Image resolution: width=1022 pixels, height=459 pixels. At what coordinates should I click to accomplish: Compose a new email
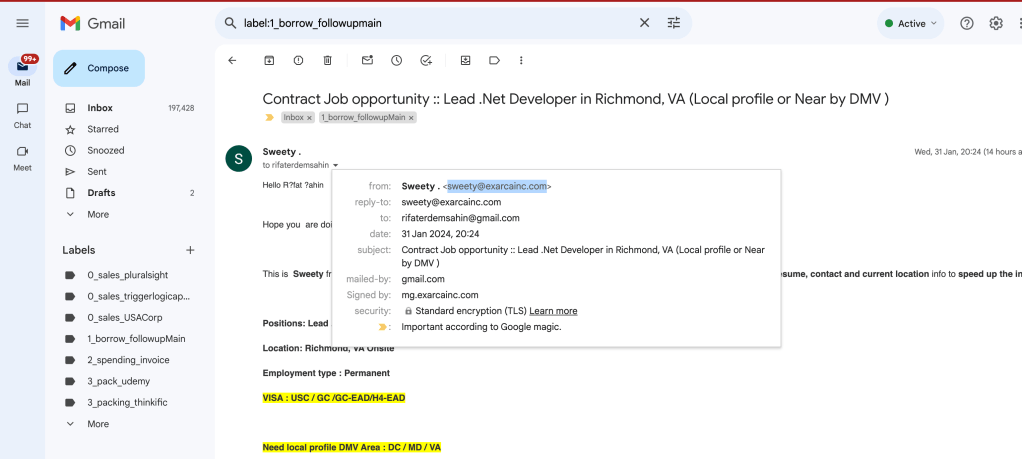99,68
